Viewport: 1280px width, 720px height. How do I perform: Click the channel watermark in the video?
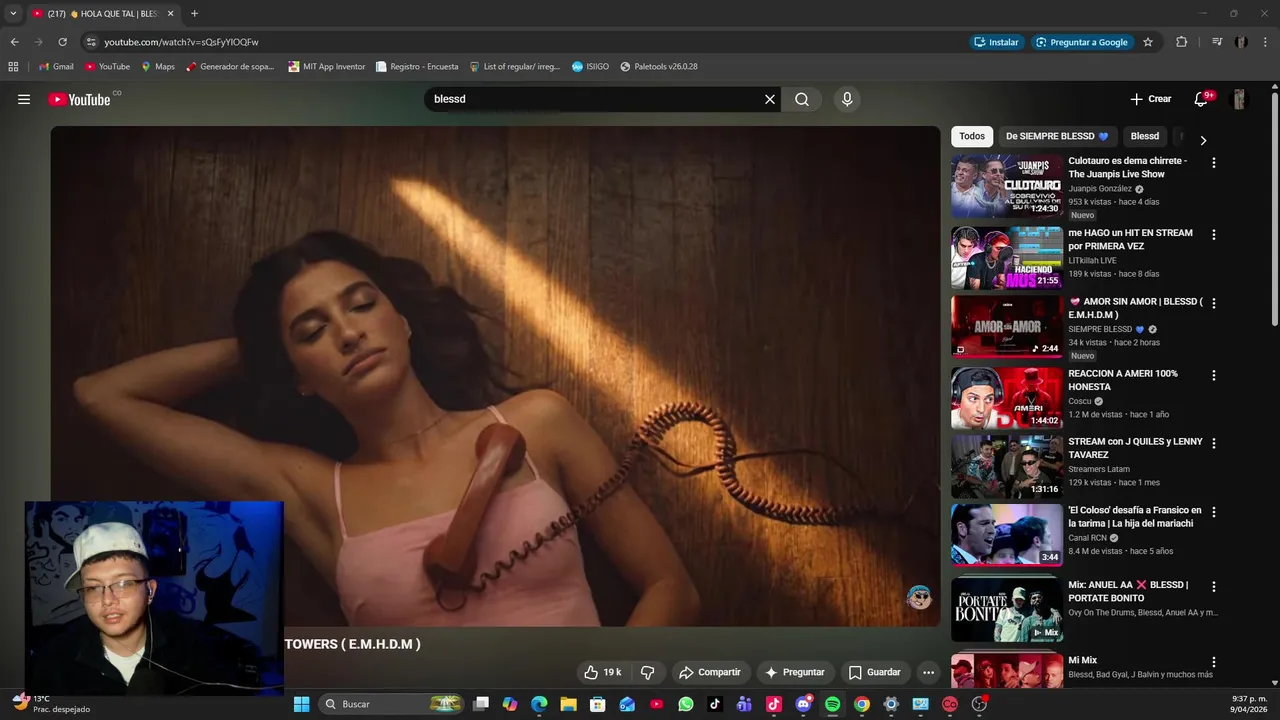click(918, 598)
